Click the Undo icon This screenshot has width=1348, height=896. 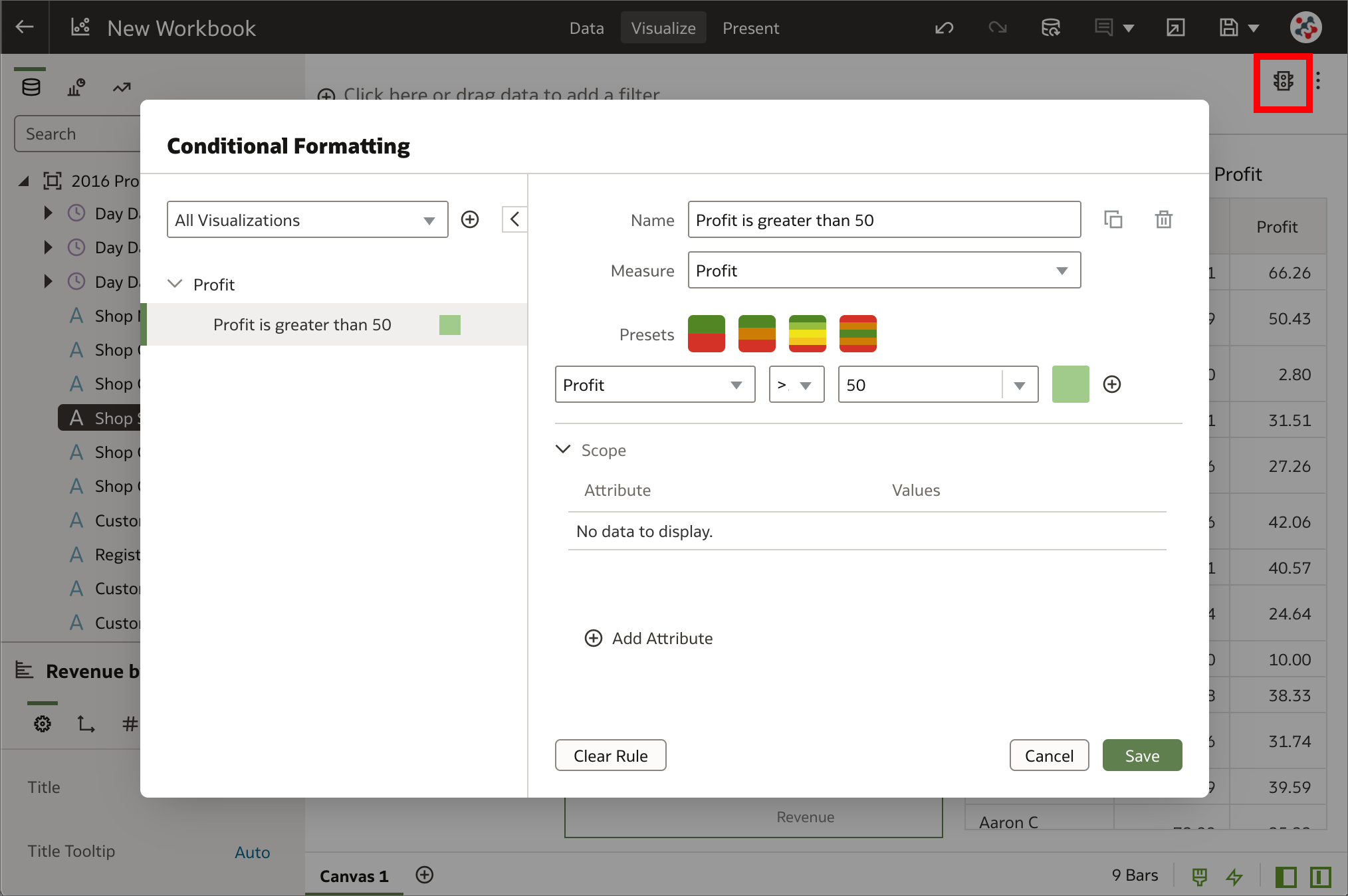(943, 27)
